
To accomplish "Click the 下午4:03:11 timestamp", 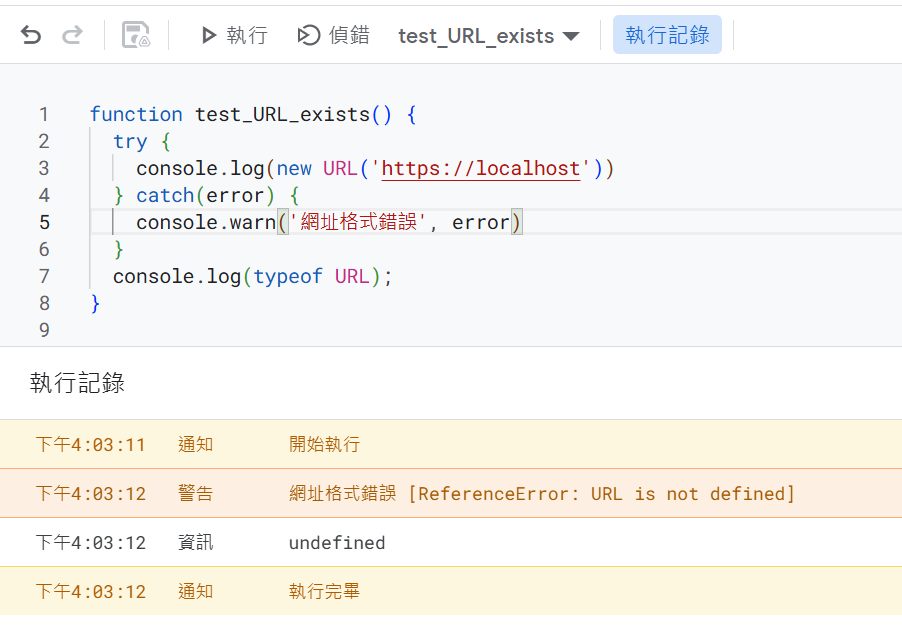I will click(90, 445).
